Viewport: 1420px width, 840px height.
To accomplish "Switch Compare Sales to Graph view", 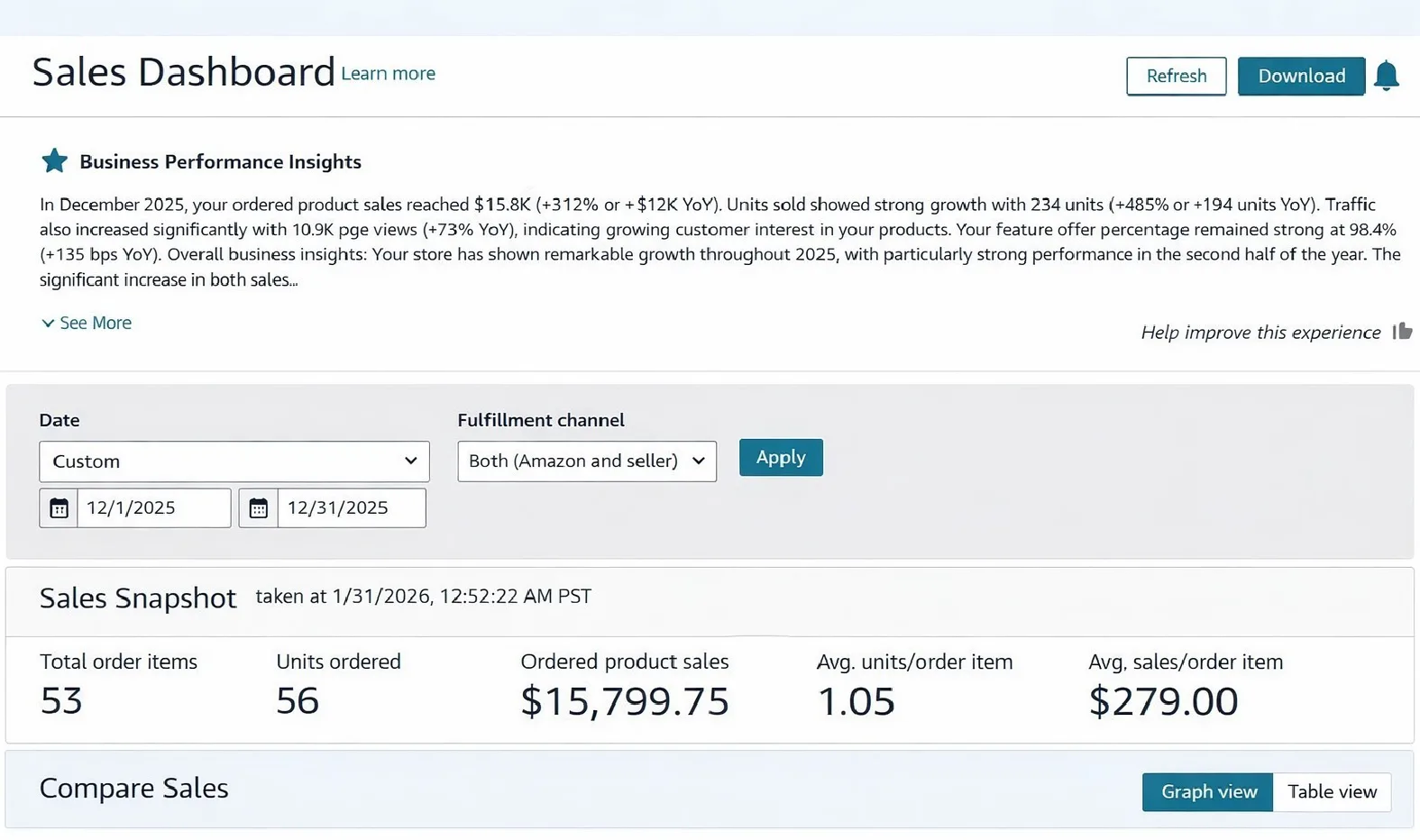I will 1207,791.
